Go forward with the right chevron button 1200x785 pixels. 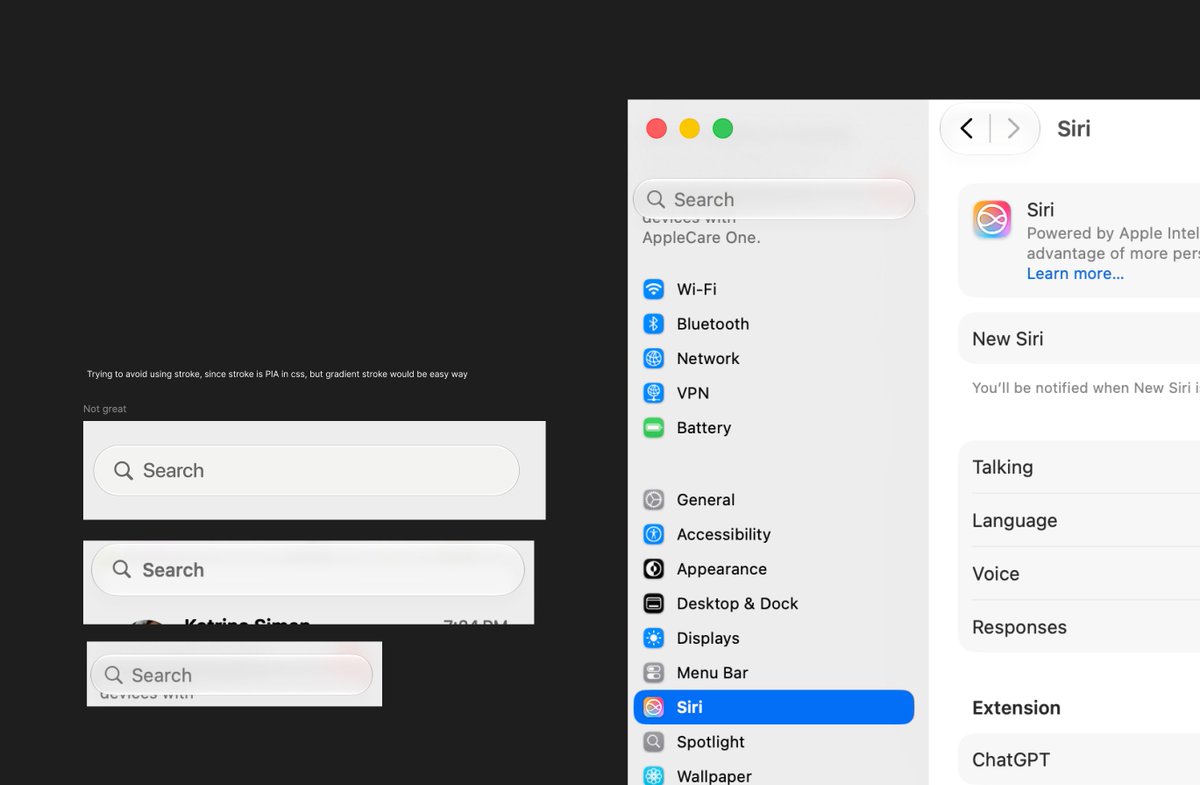(1013, 128)
